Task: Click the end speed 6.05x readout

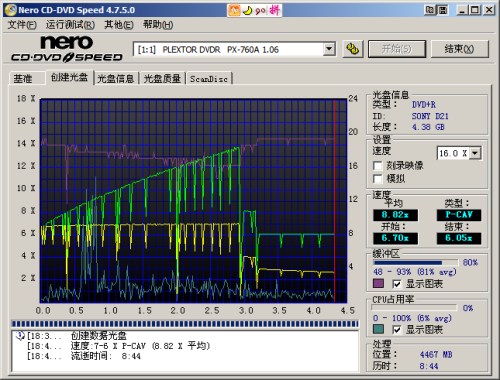Action: point(459,238)
